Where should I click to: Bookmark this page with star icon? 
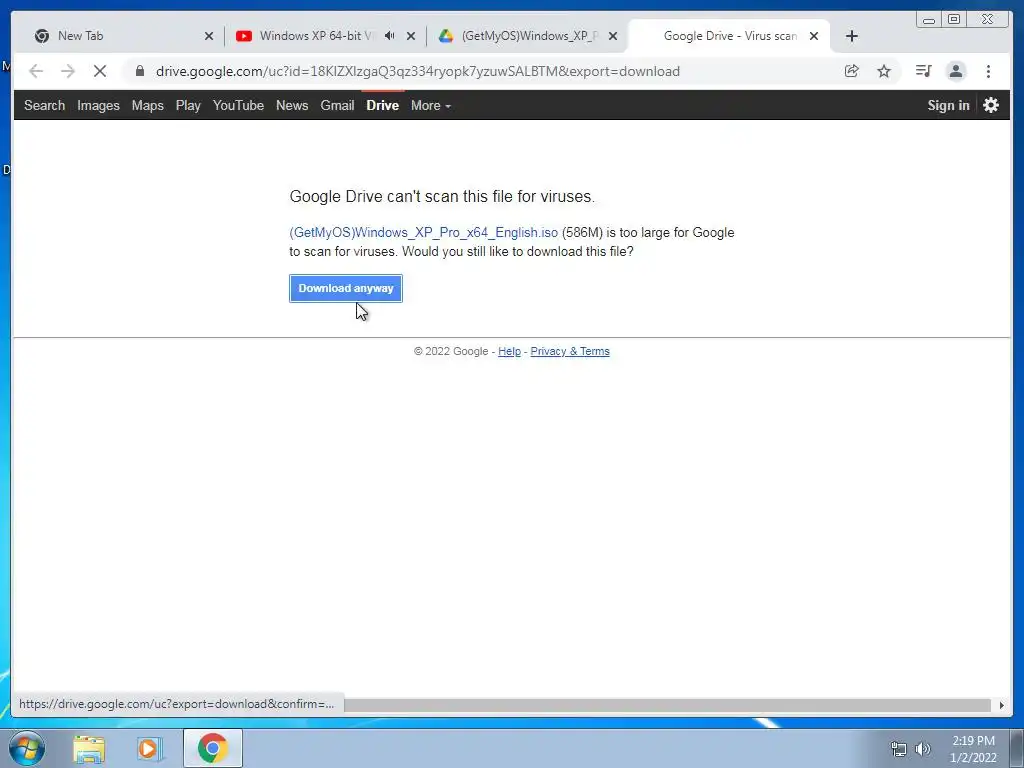(x=884, y=71)
